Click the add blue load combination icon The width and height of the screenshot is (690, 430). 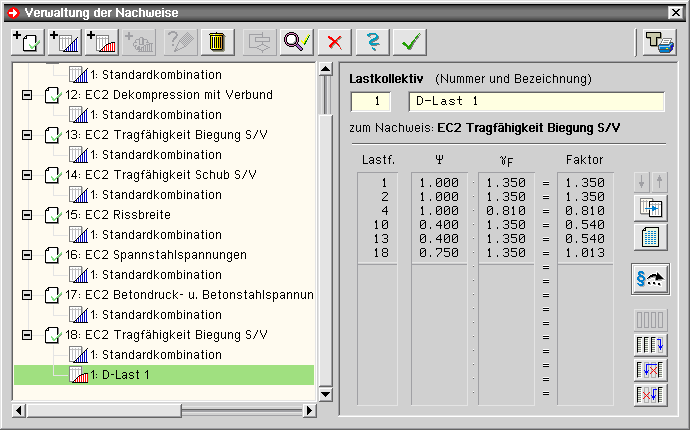click(x=63, y=42)
